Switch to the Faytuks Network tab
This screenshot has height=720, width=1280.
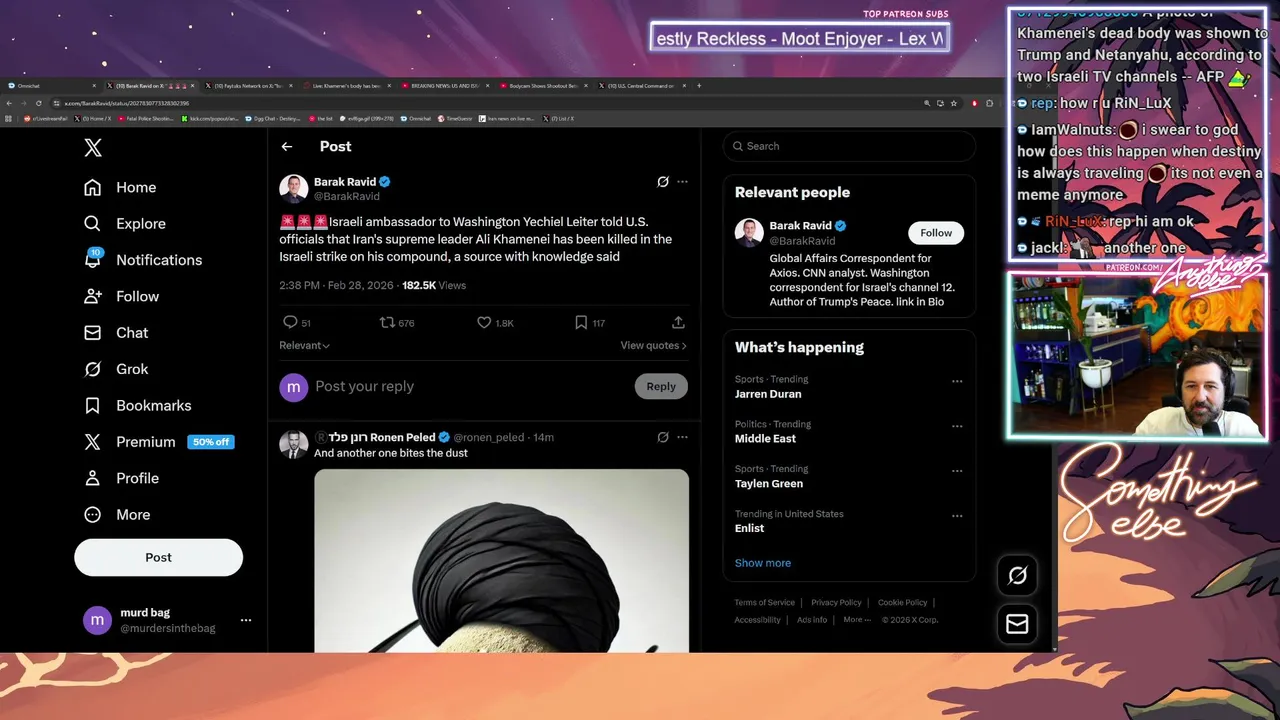(250, 86)
